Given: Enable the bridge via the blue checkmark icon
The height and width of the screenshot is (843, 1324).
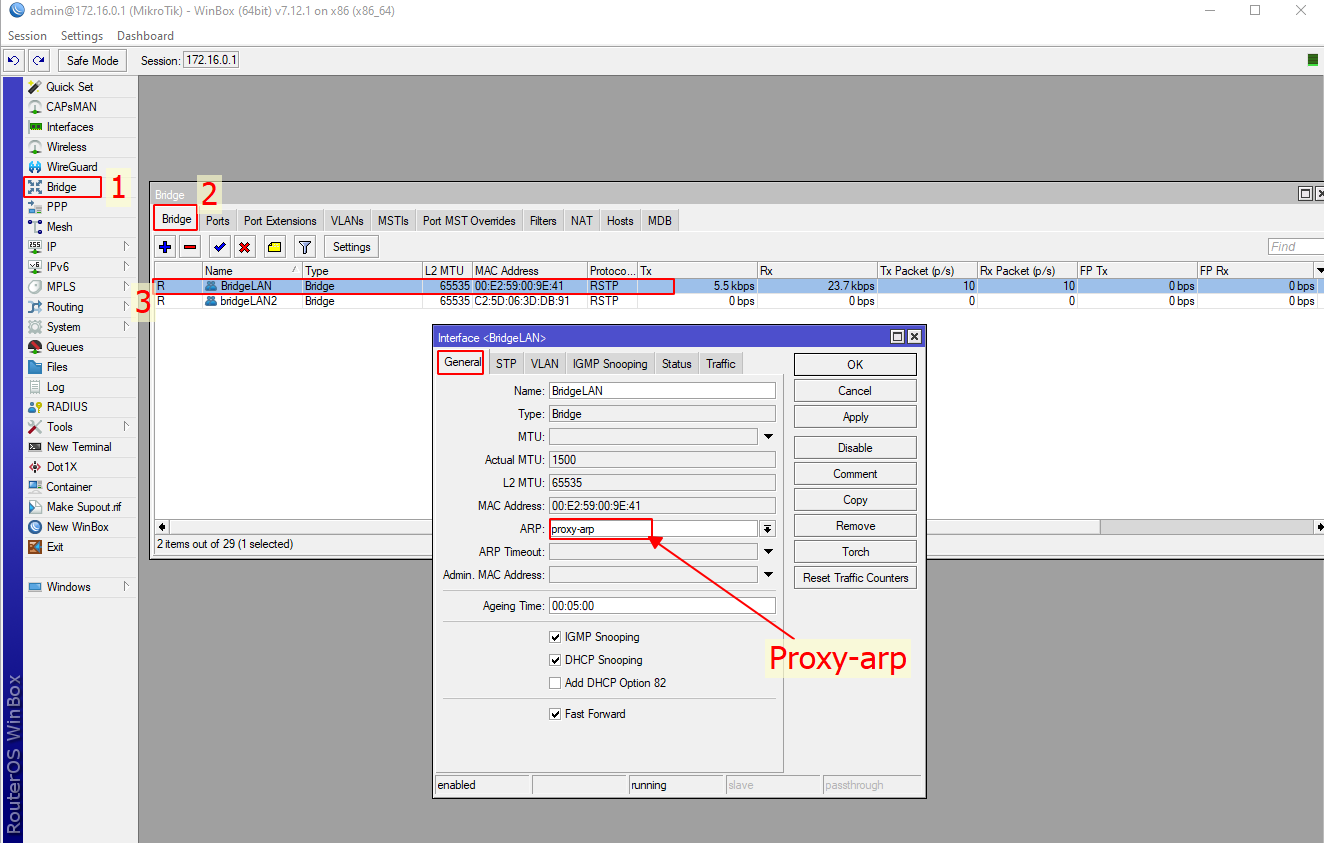Looking at the screenshot, I should pos(219,246).
